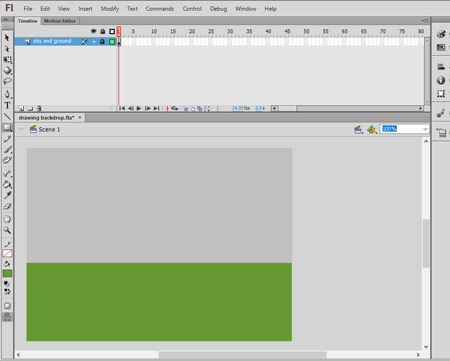Image resolution: width=450 pixels, height=361 pixels.
Task: Open the Modify menu
Action: coord(110,9)
